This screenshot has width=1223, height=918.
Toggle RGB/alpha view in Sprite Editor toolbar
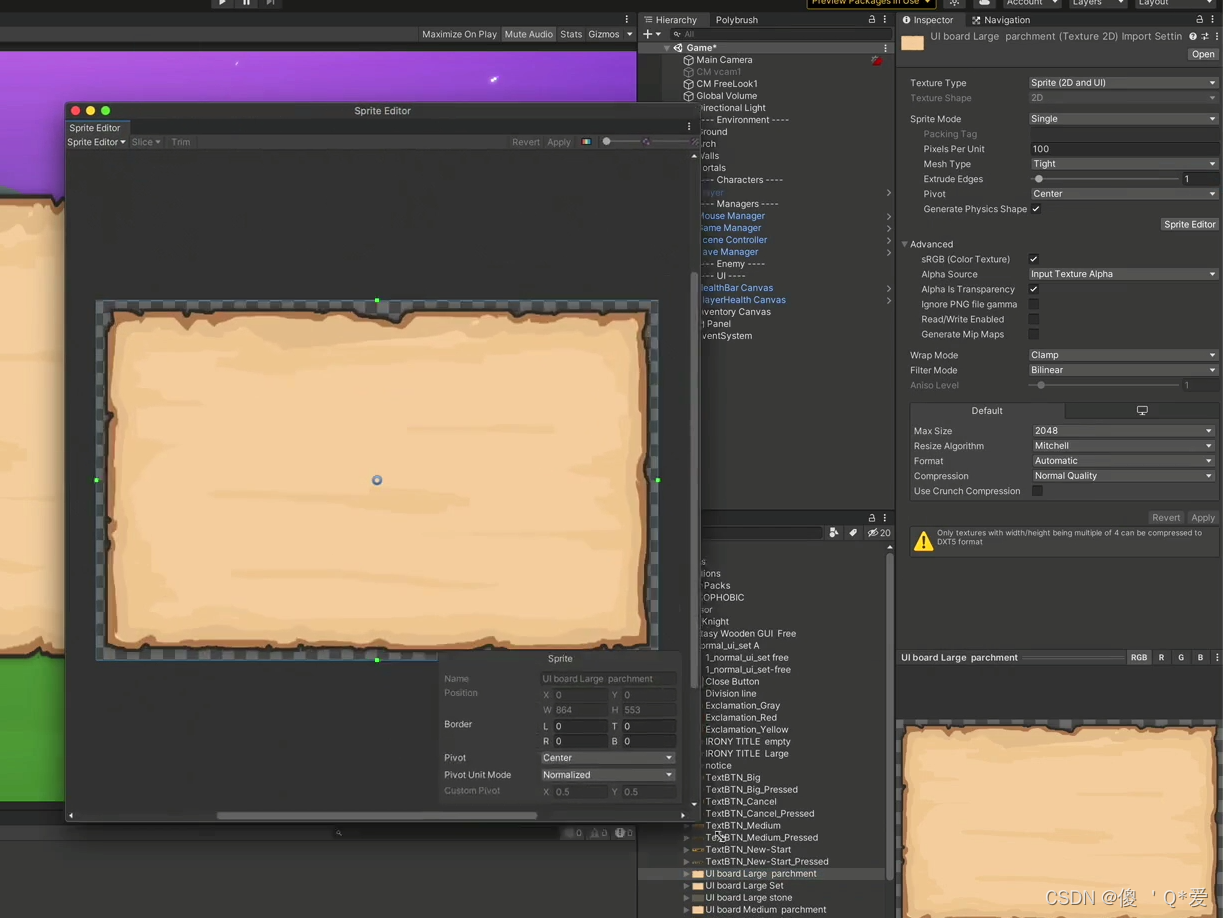[x=586, y=142]
